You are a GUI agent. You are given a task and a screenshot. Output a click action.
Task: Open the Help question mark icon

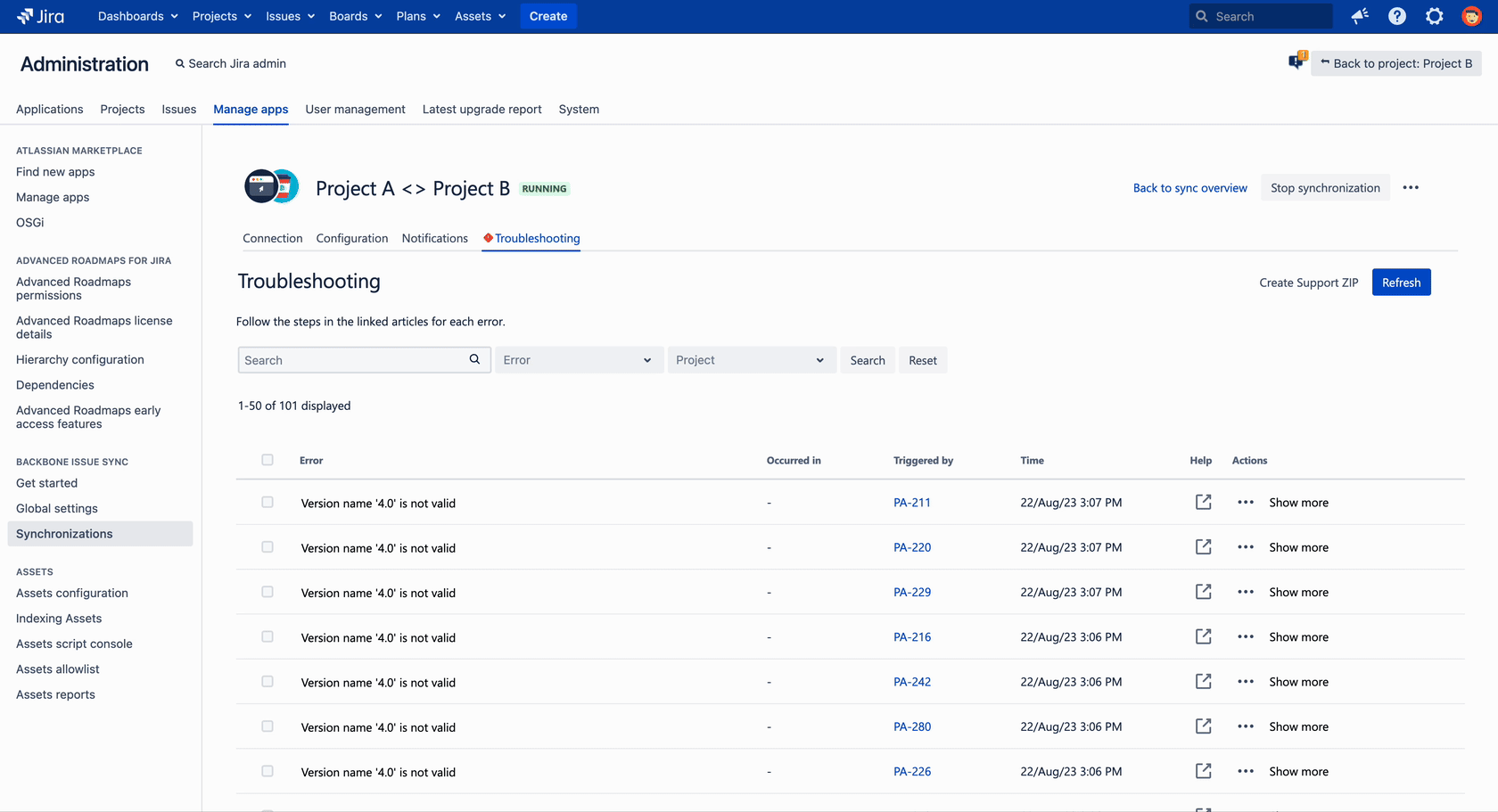pos(1396,16)
